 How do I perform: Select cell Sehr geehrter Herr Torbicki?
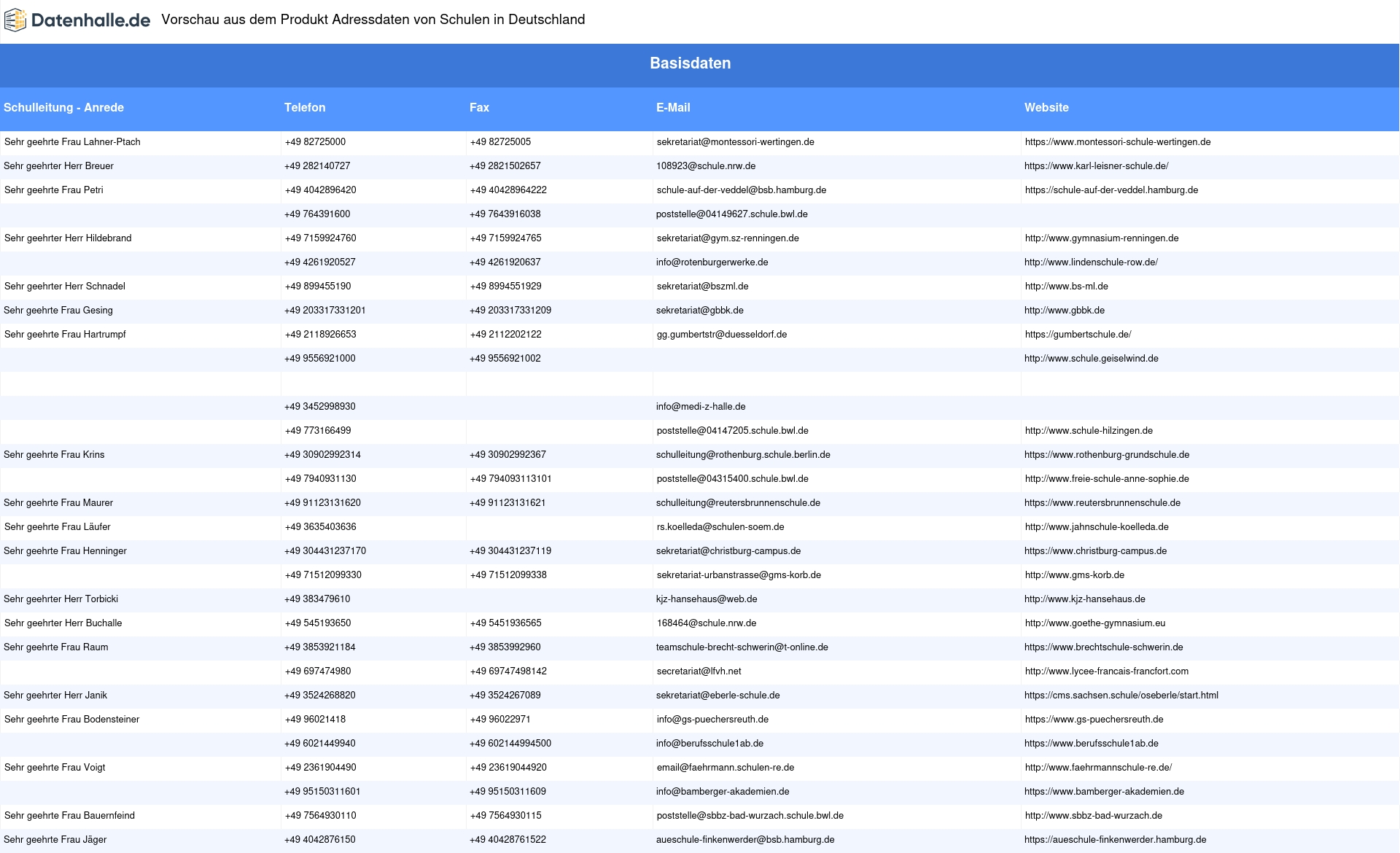61,599
